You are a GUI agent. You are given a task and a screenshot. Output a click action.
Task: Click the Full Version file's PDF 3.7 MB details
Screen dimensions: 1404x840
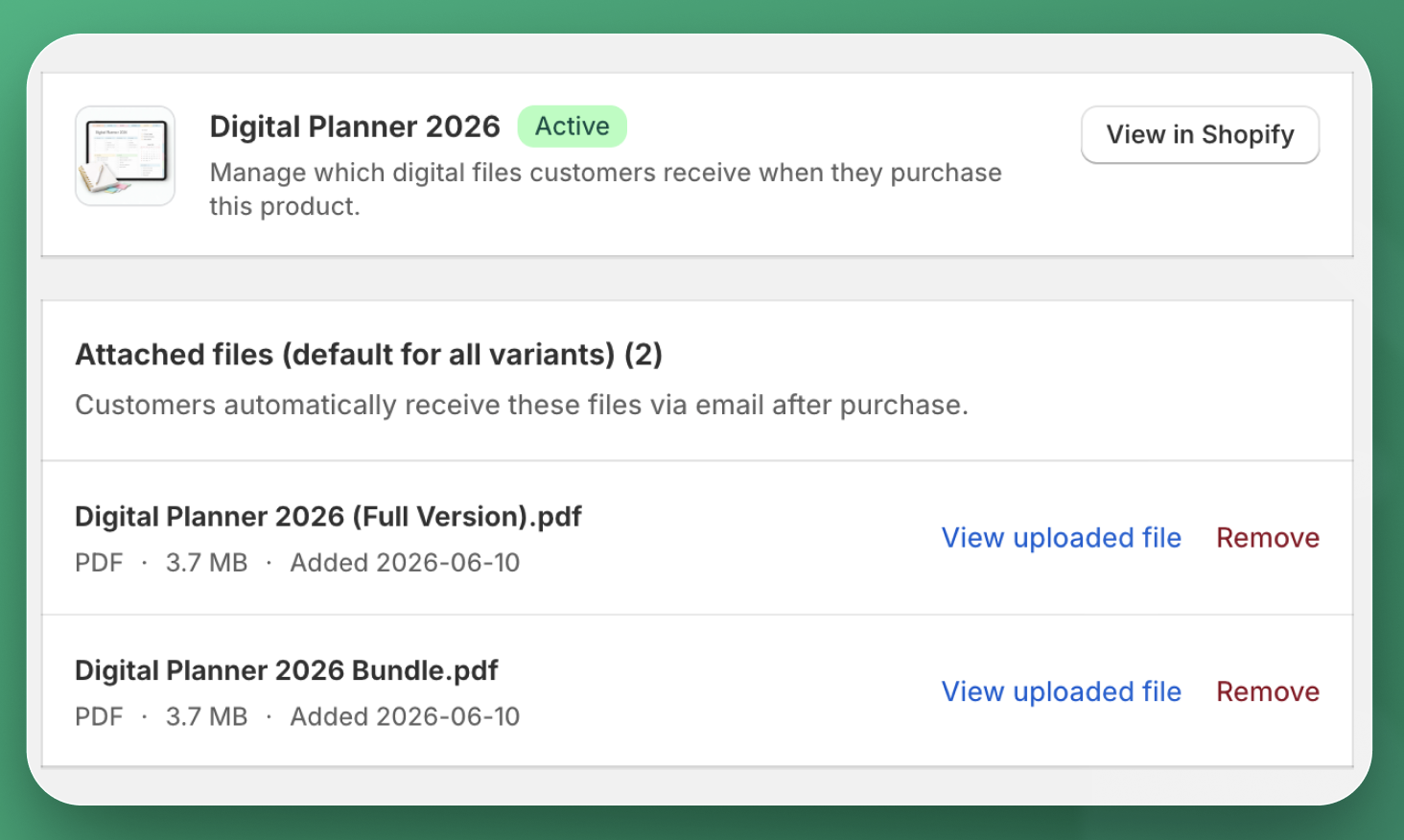(297, 563)
